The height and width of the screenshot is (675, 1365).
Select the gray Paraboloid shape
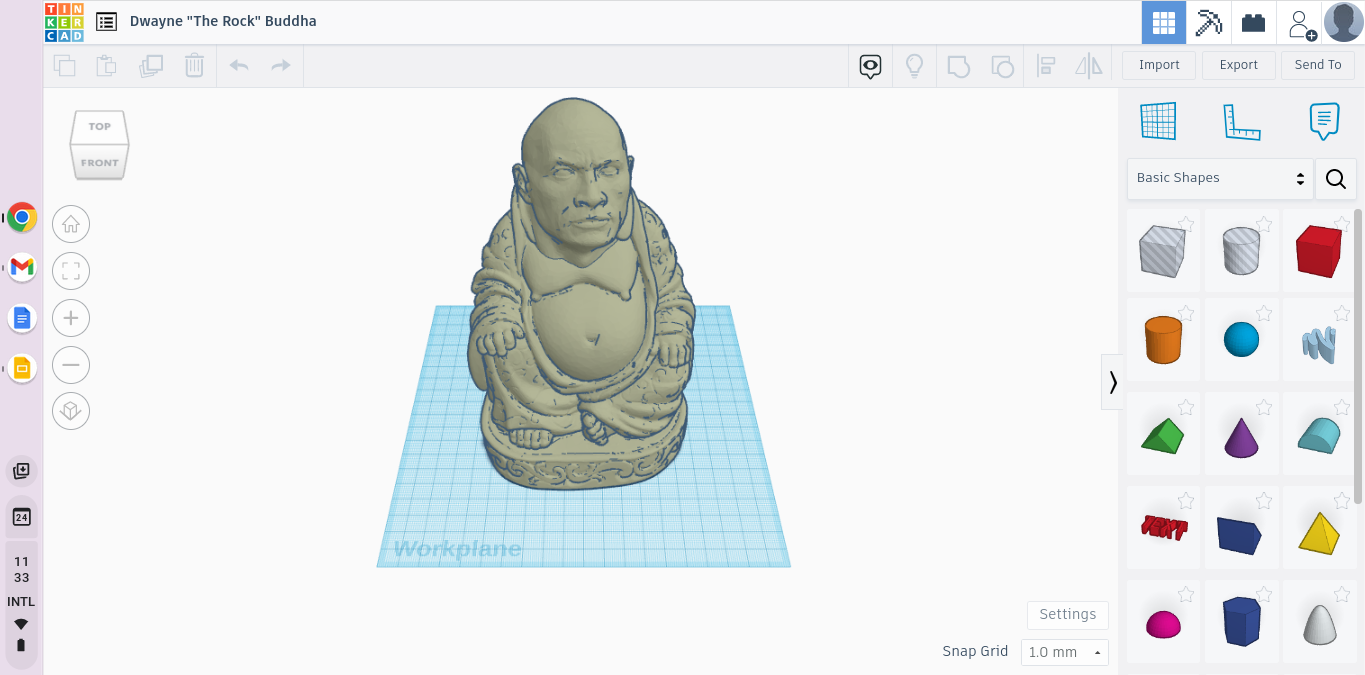(1319, 624)
